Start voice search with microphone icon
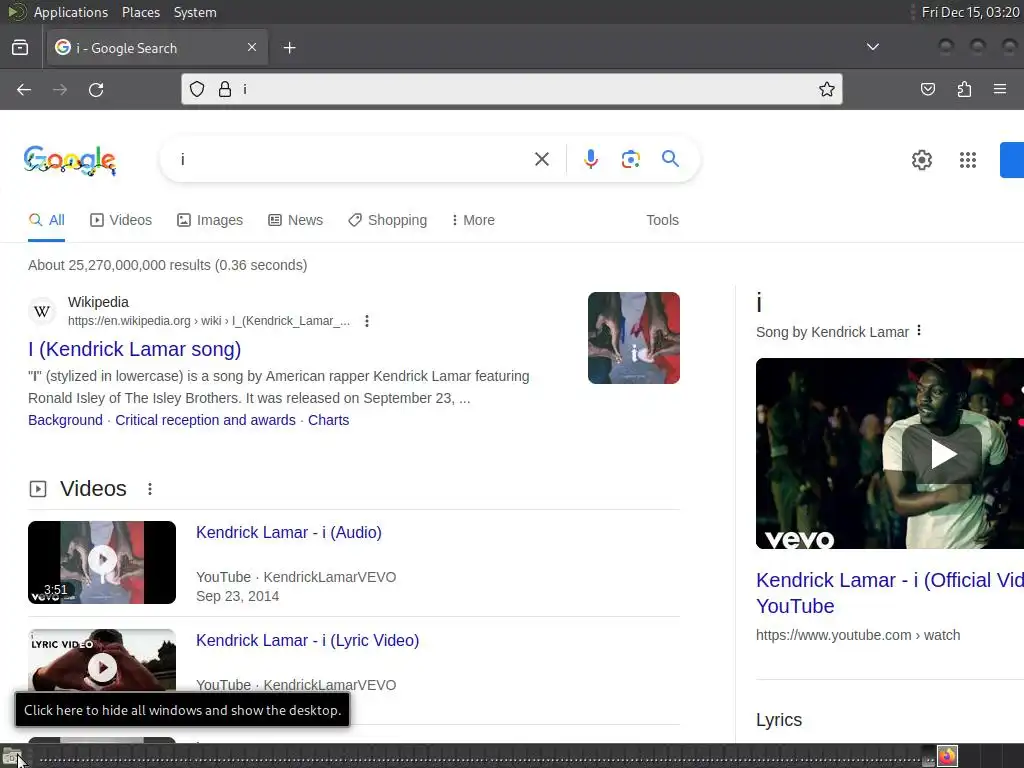Viewport: 1024px width, 768px height. tap(590, 159)
